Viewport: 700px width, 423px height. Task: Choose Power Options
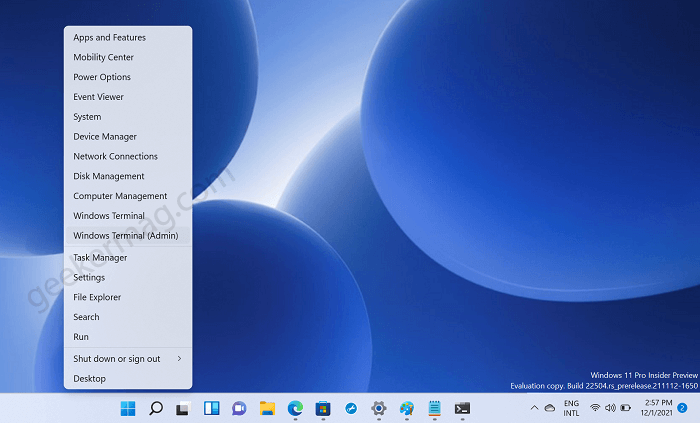[x=128, y=77]
